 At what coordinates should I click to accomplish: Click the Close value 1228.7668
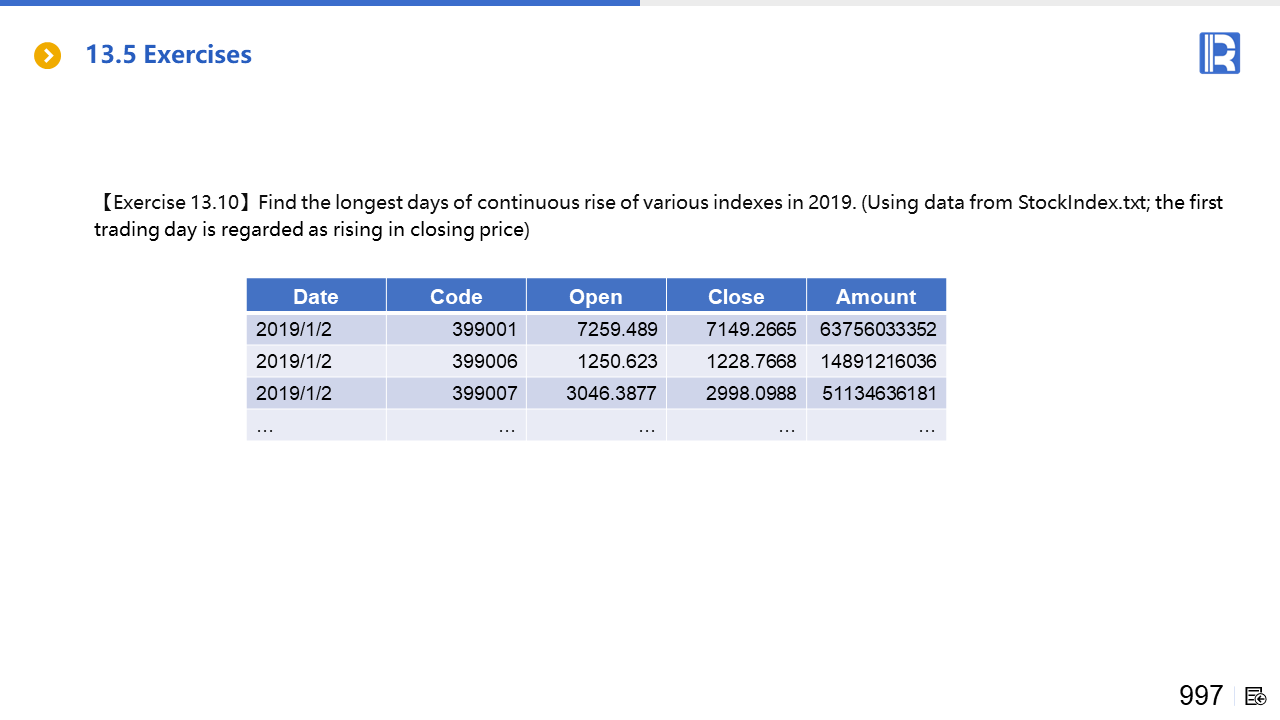751,361
